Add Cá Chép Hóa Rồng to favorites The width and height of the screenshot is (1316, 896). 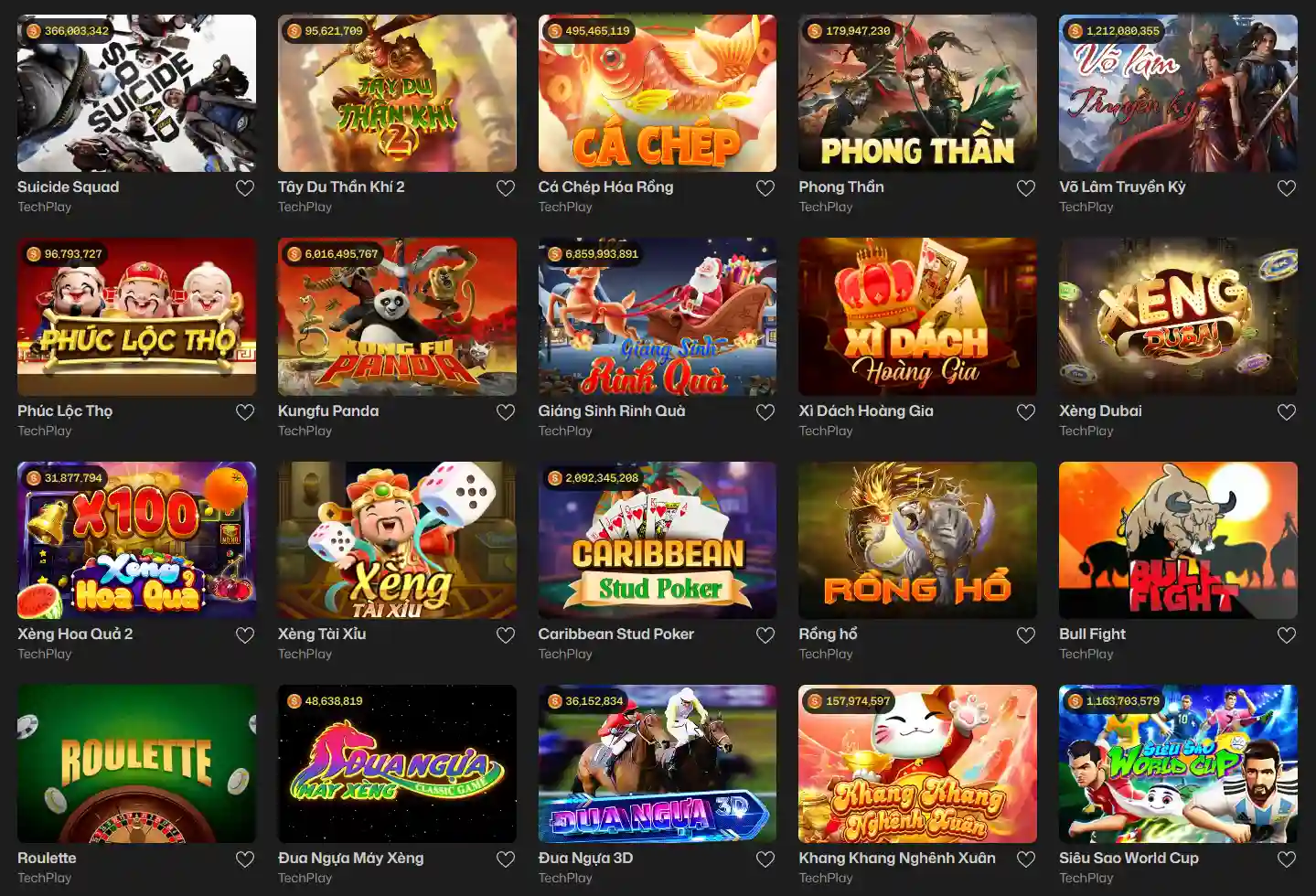765,188
